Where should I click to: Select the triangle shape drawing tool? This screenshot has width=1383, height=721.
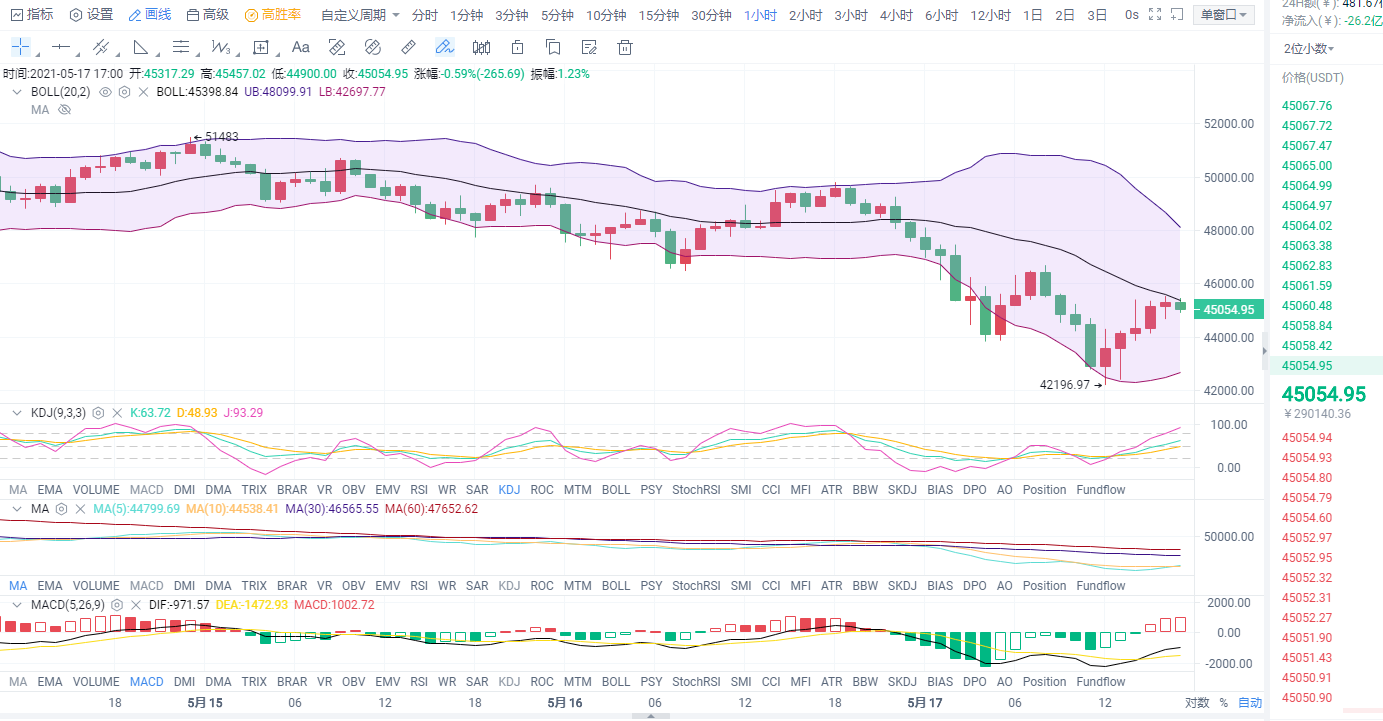141,47
